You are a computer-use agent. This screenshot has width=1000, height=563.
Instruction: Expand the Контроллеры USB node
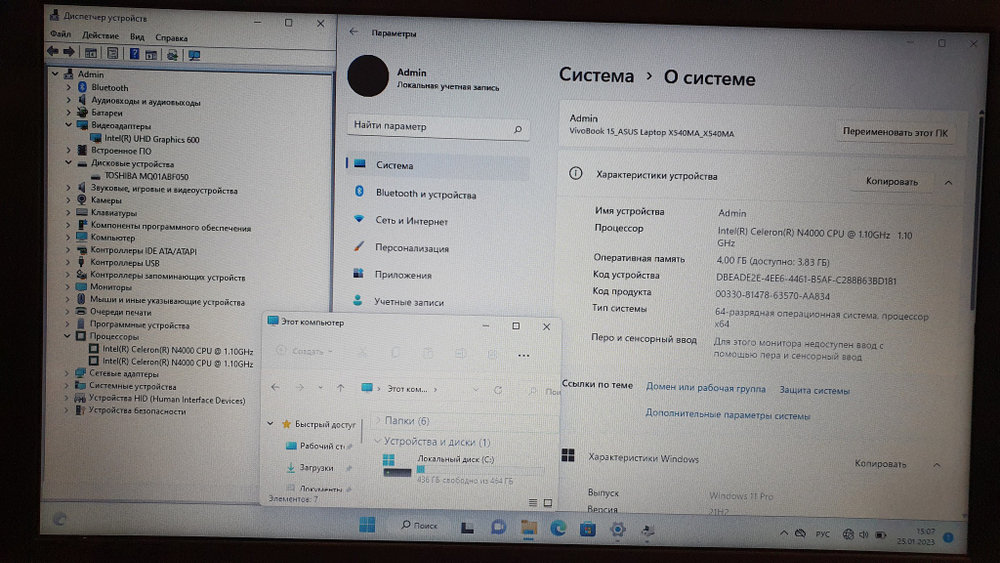point(68,263)
